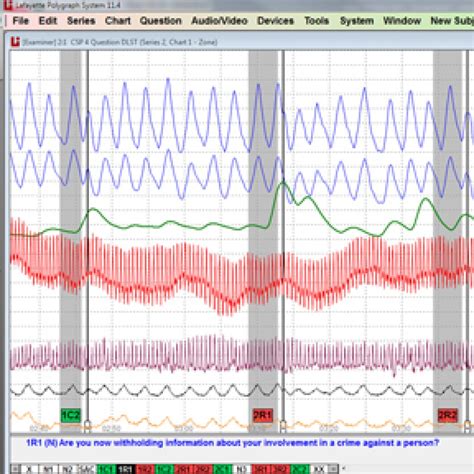Open the Chart menu
Viewport: 474px width, 474px height.
[x=118, y=21]
